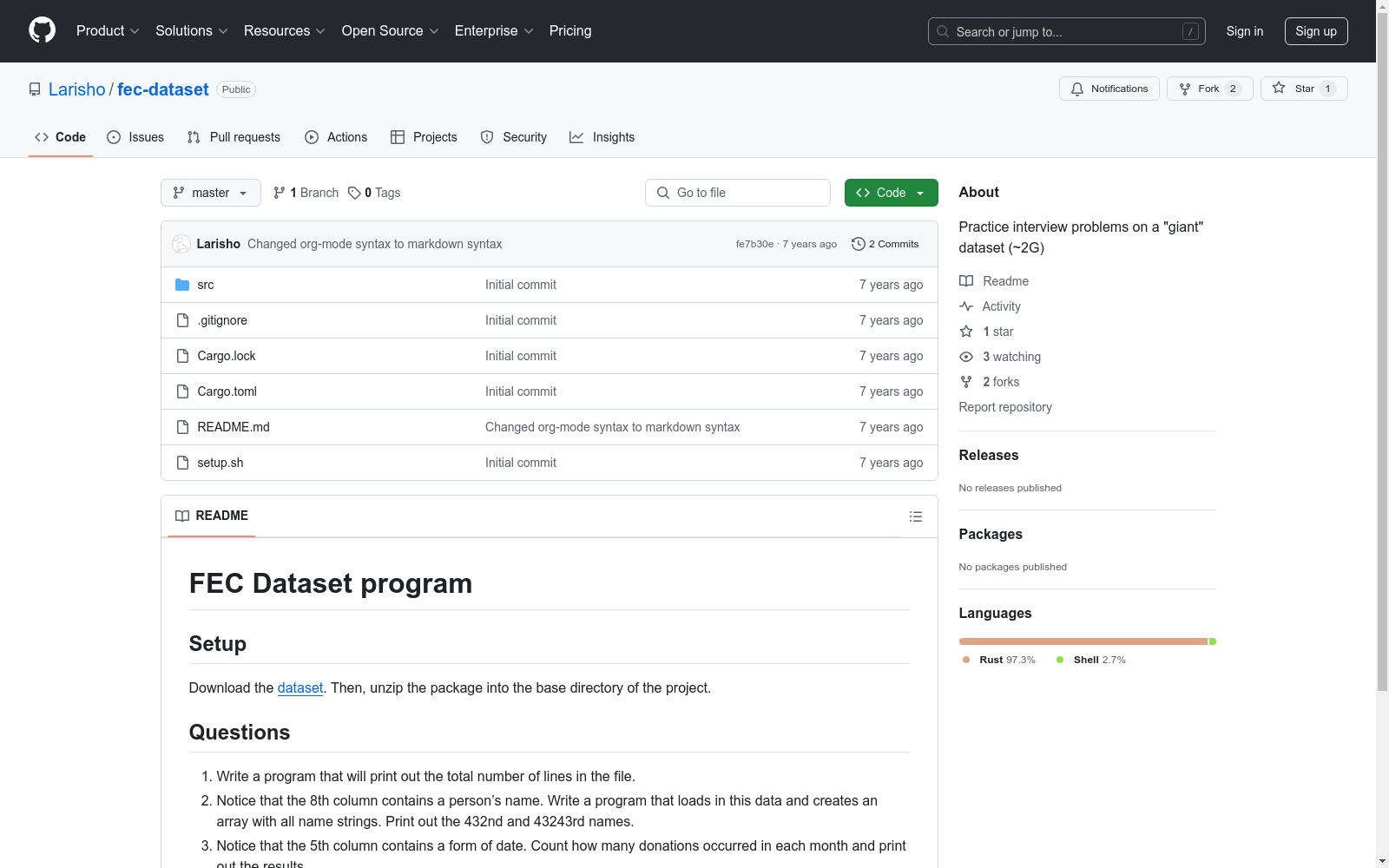The height and width of the screenshot is (868, 1389).
Task: Open the dataset link in README
Action: (300, 687)
